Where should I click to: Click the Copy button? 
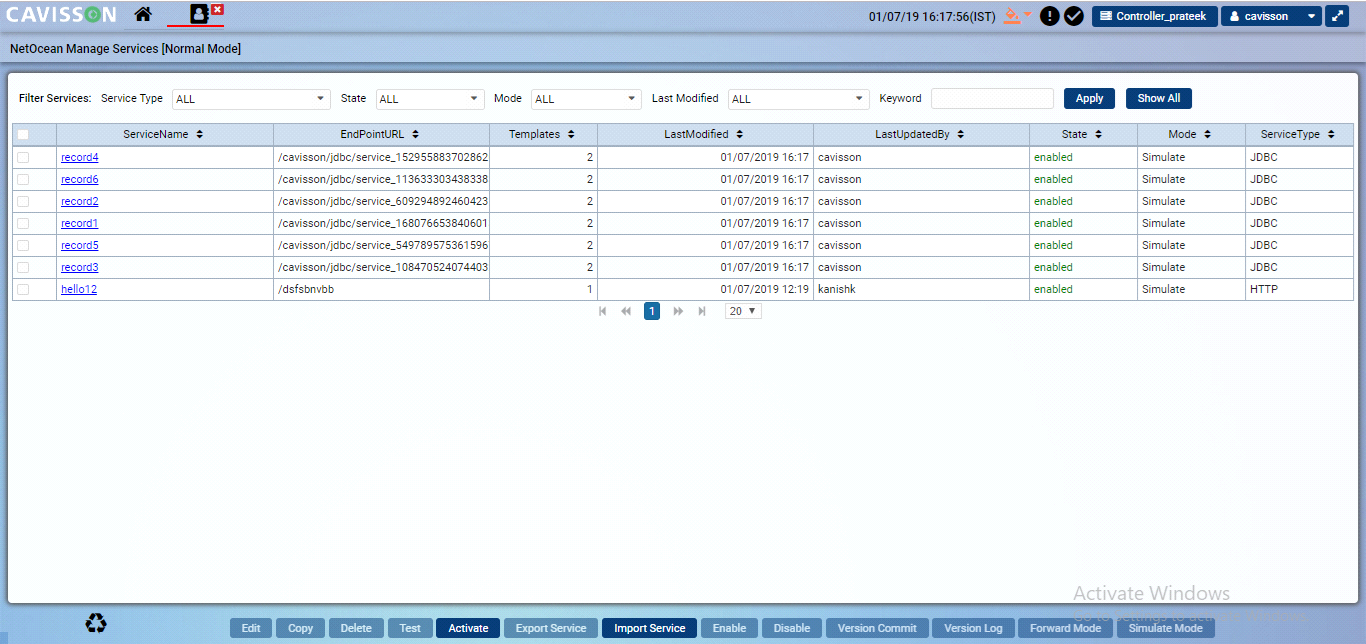click(x=301, y=628)
